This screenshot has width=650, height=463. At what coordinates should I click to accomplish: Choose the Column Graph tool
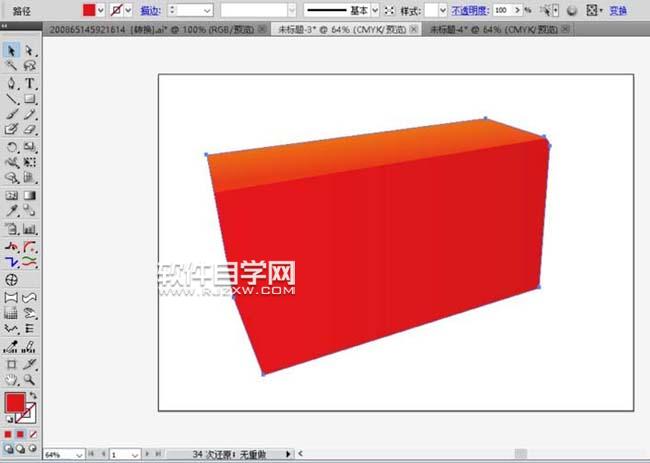tap(29, 228)
